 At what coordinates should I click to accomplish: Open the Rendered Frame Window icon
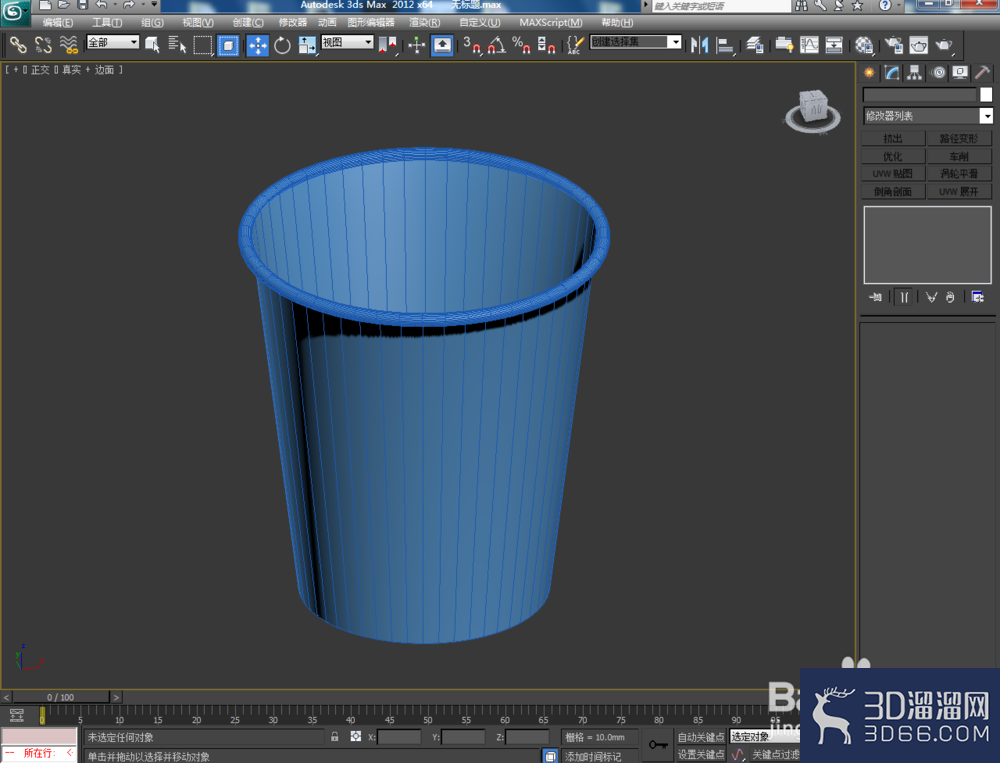pyautogui.click(x=918, y=45)
